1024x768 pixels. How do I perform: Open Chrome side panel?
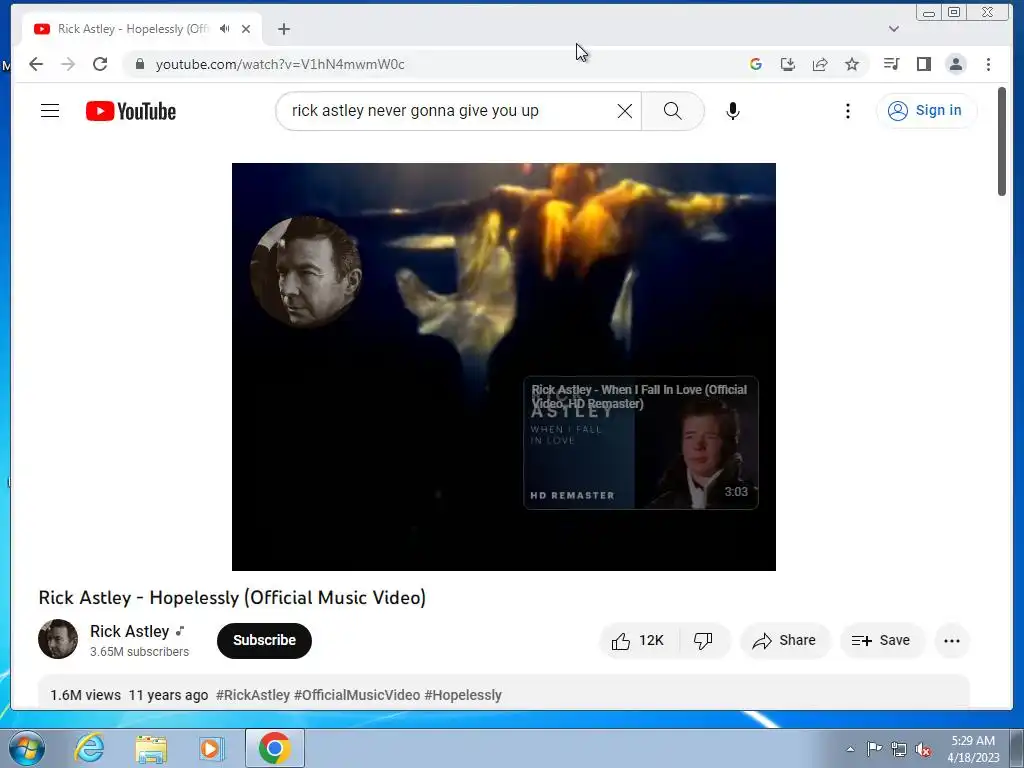[x=923, y=64]
